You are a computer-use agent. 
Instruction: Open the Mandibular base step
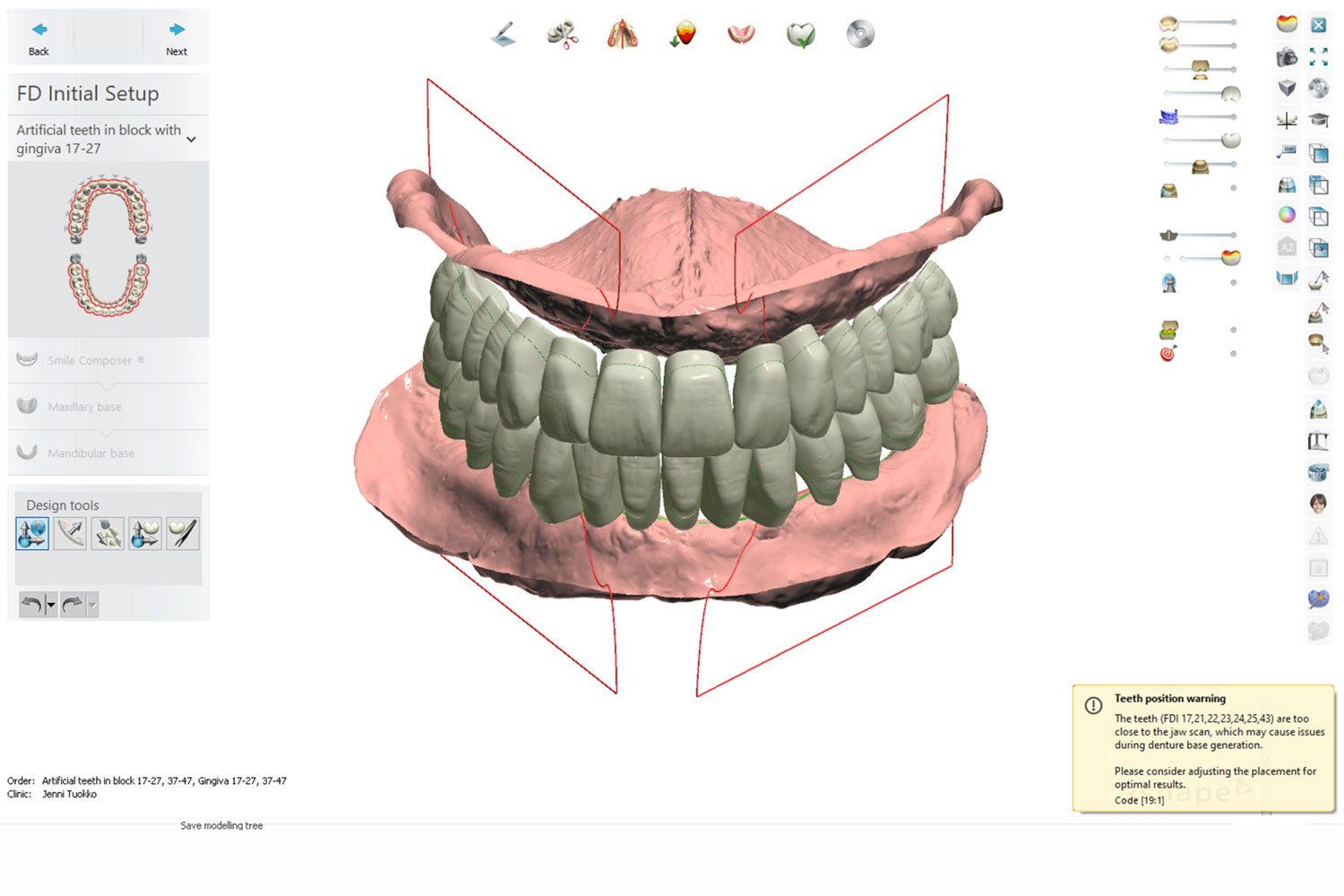(x=90, y=453)
